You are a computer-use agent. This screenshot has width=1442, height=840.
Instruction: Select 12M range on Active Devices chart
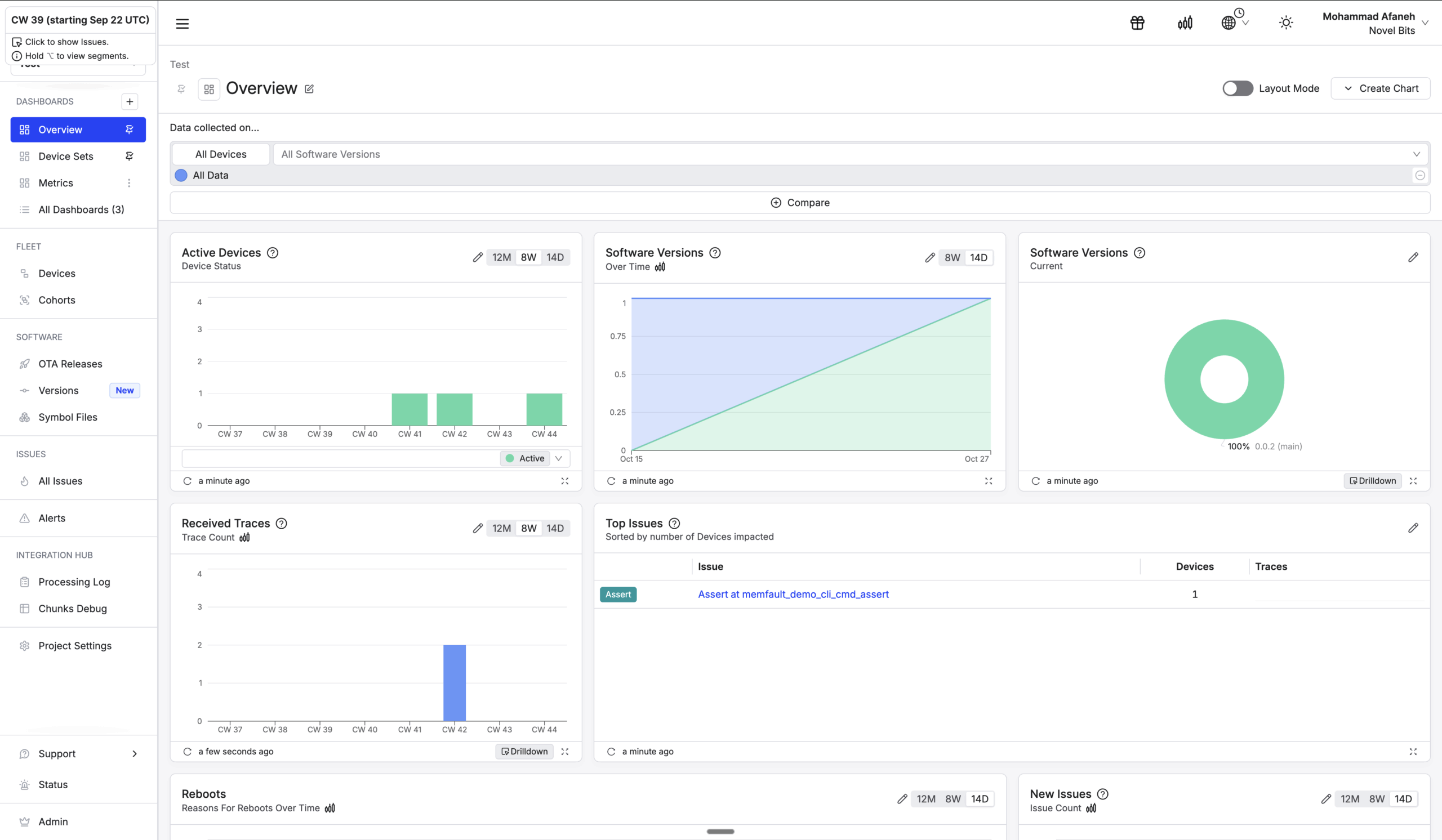point(501,257)
